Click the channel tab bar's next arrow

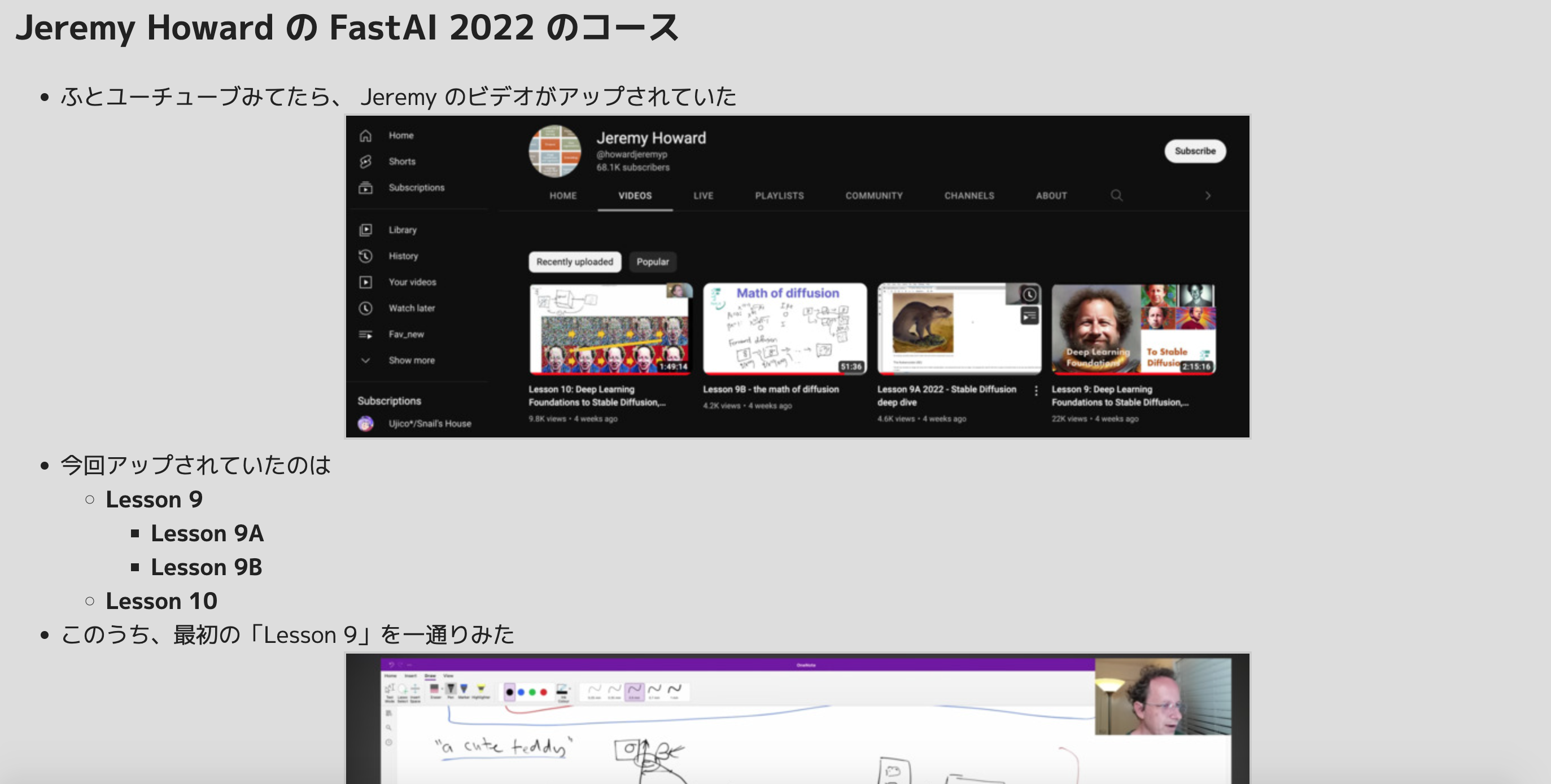pyautogui.click(x=1208, y=195)
